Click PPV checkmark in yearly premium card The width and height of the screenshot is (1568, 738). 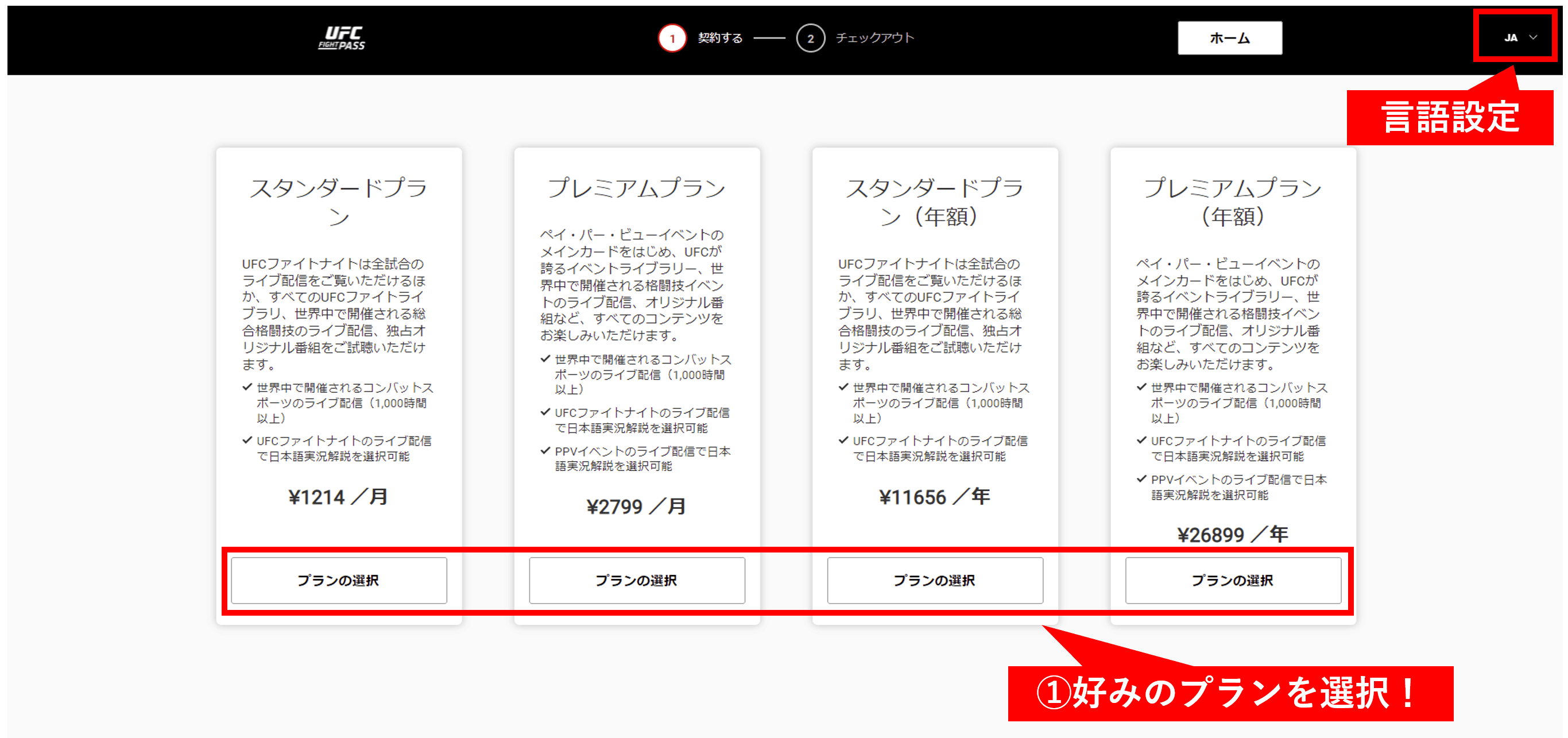(1142, 479)
